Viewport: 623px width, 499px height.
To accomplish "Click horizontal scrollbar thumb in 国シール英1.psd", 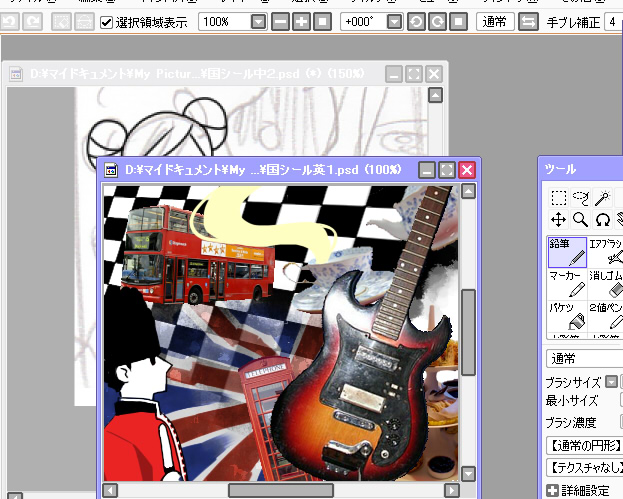I will click(281, 490).
